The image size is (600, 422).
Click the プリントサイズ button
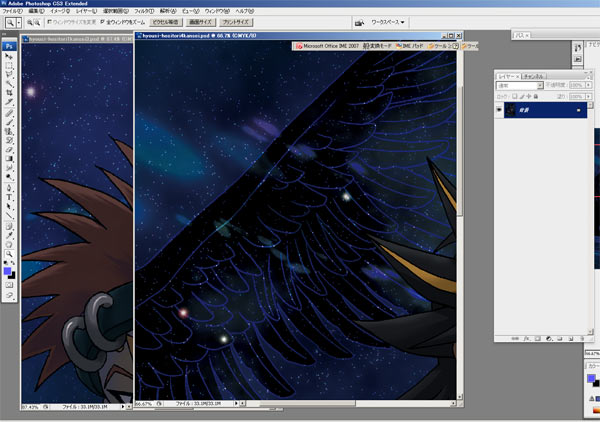236,23
